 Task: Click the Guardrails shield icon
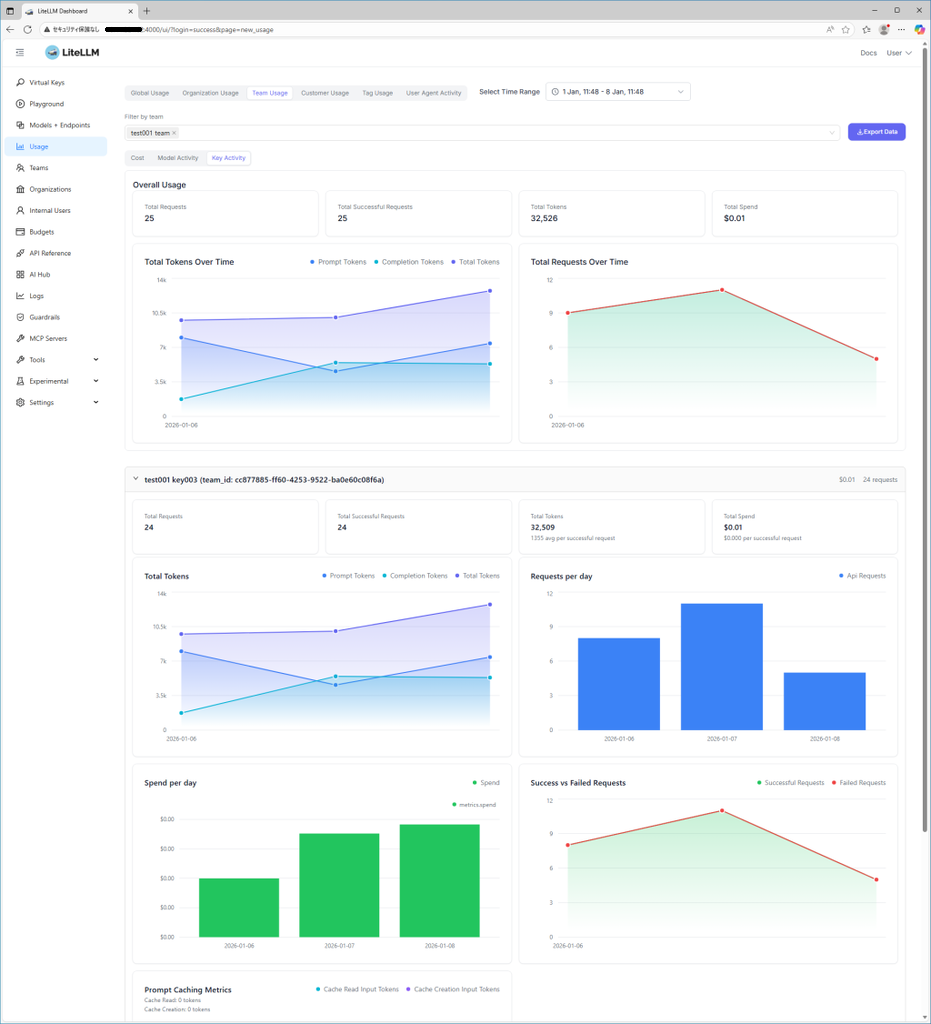[x=20, y=317]
